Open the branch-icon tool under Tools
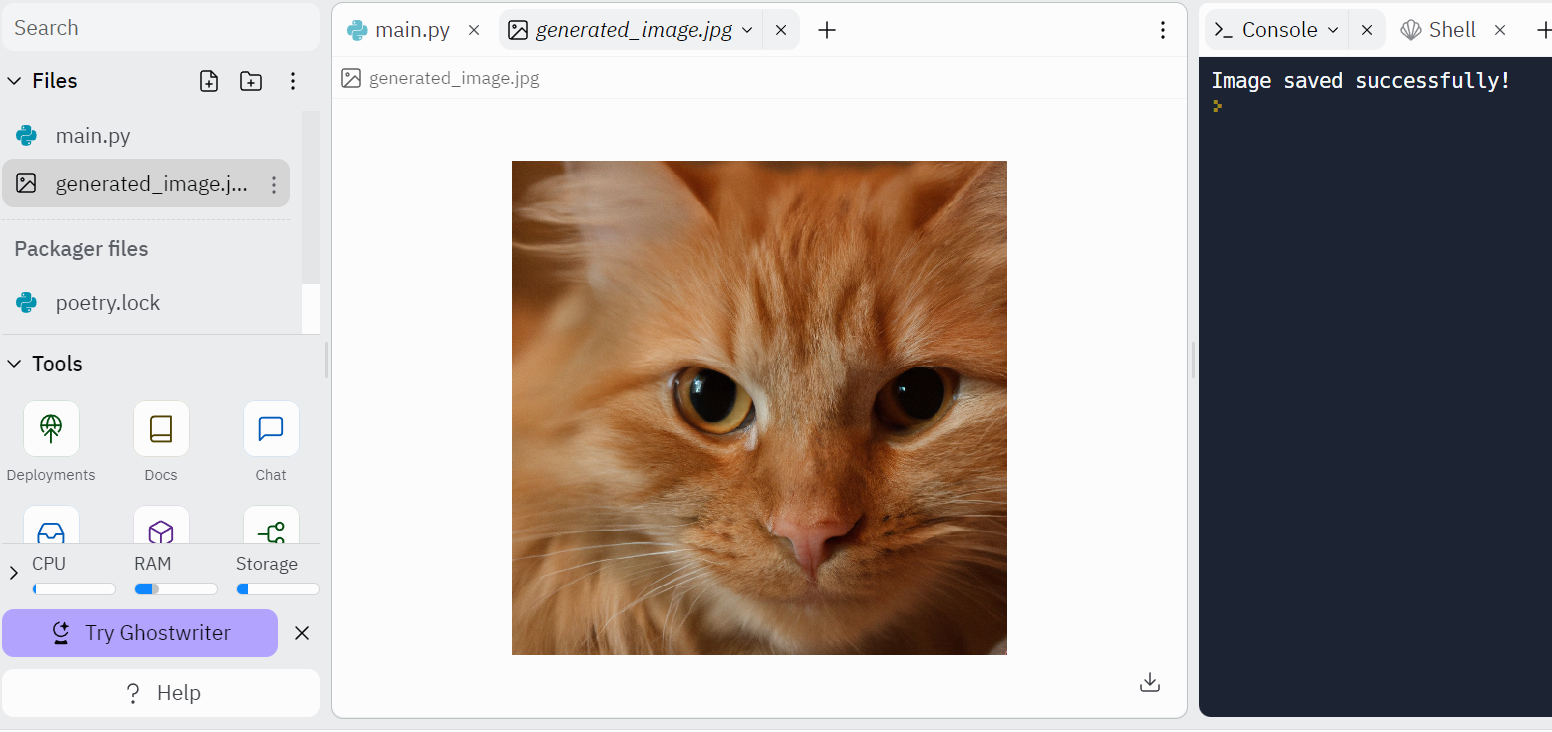This screenshot has height=732, width=1552. point(271,526)
